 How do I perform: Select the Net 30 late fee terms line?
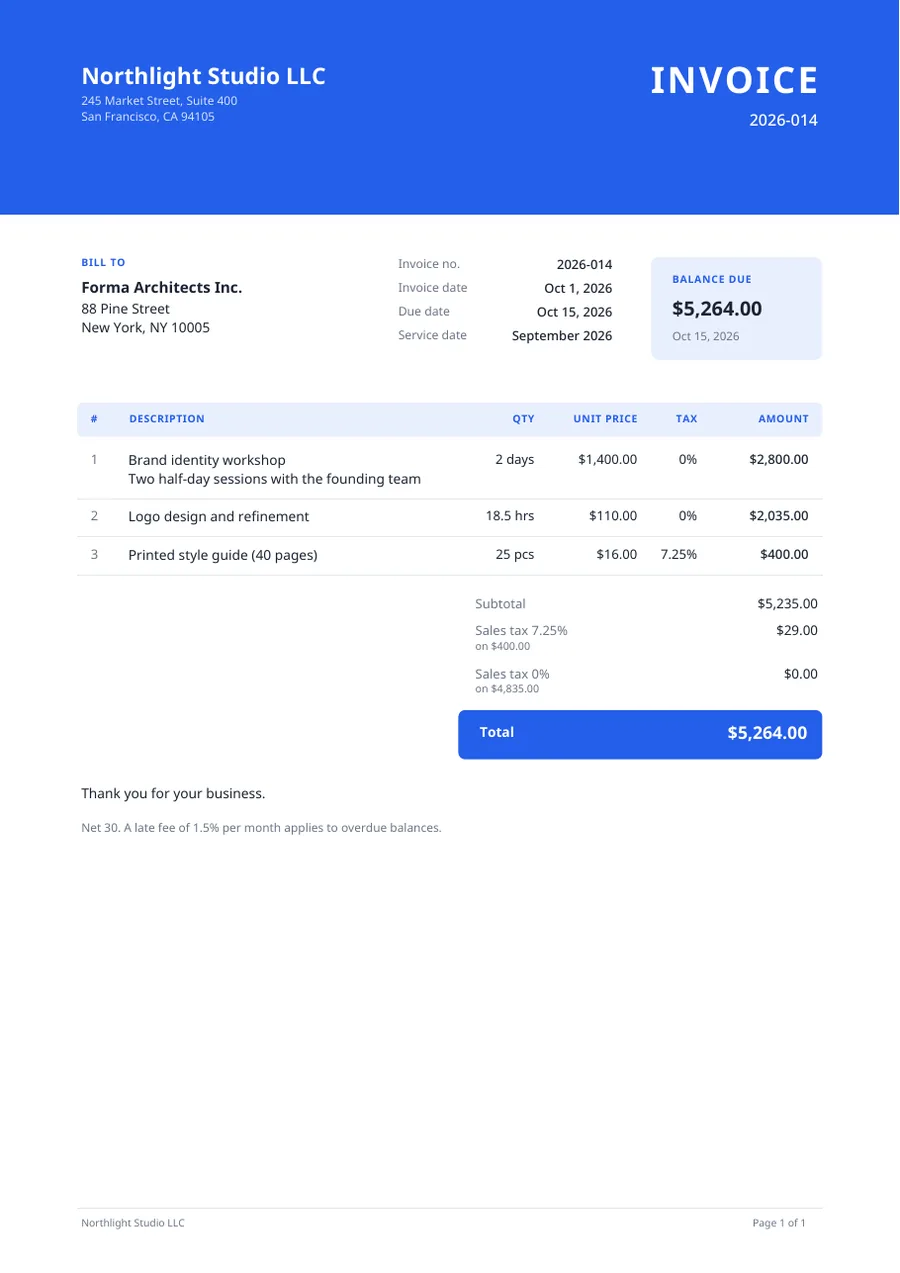click(261, 828)
